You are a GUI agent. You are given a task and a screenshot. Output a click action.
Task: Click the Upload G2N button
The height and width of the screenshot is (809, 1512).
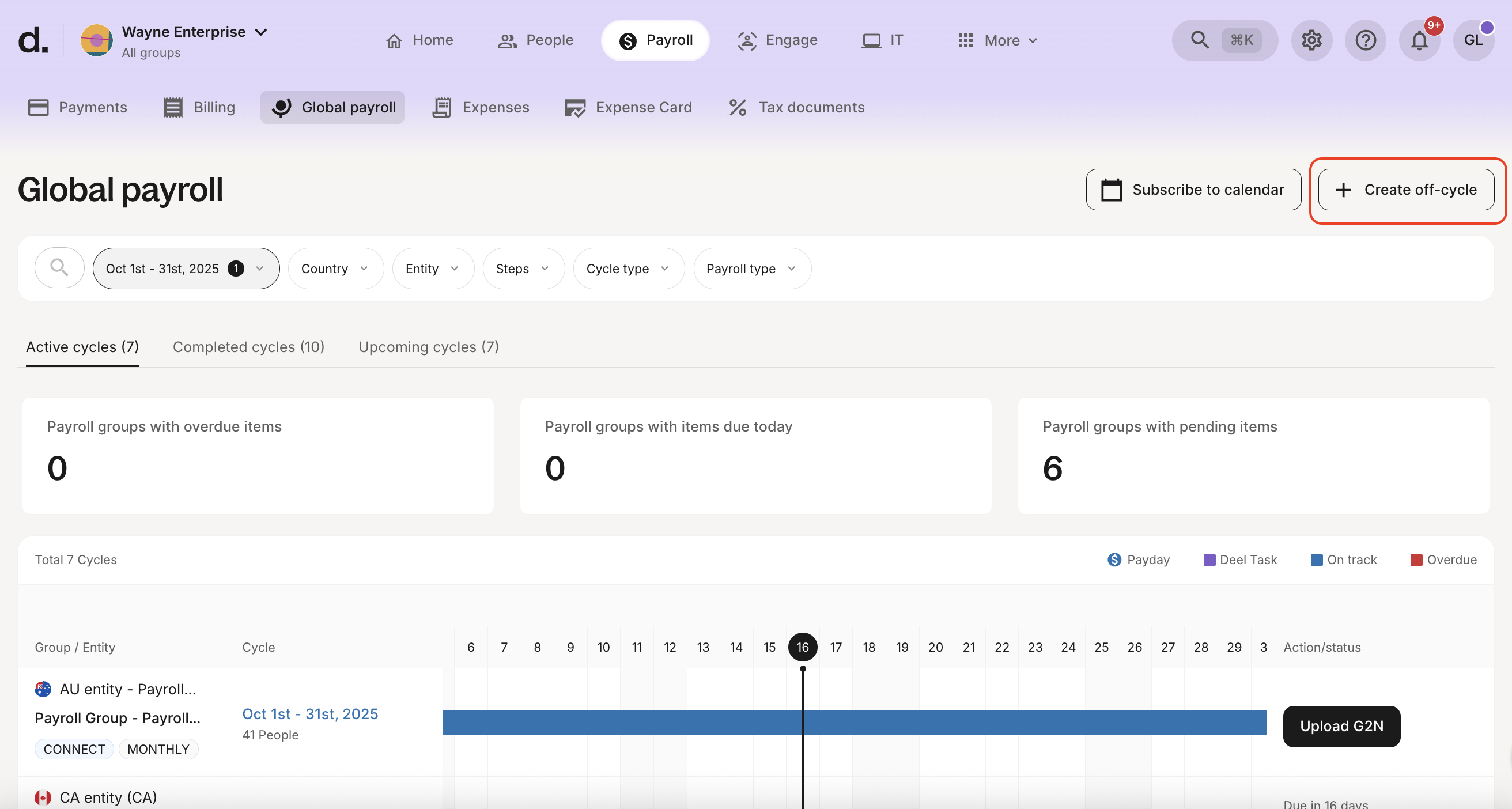point(1341,726)
